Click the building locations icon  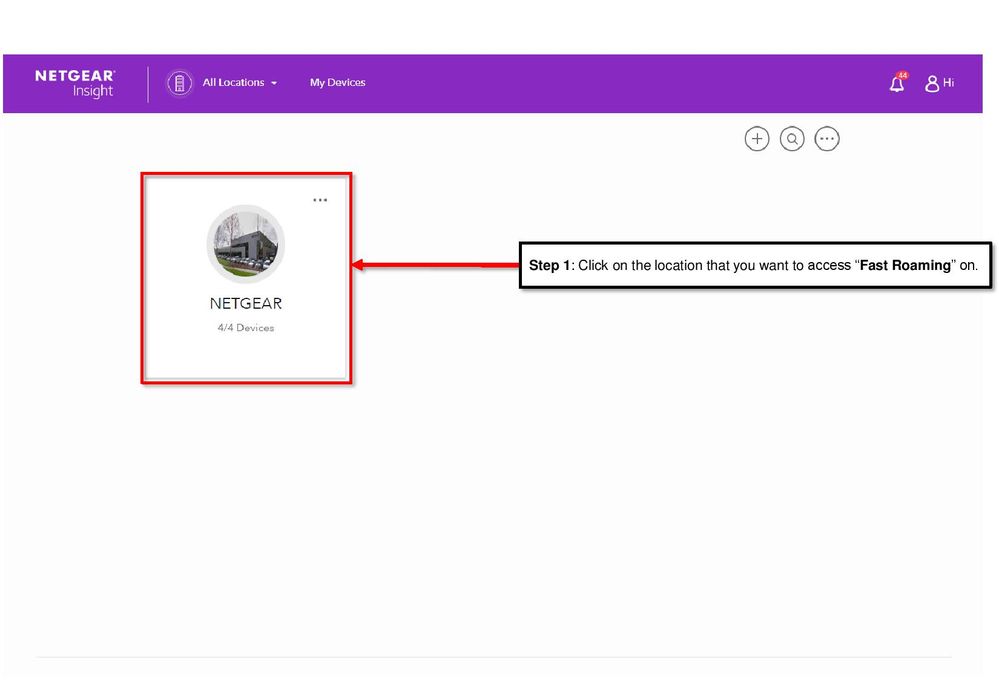point(180,83)
